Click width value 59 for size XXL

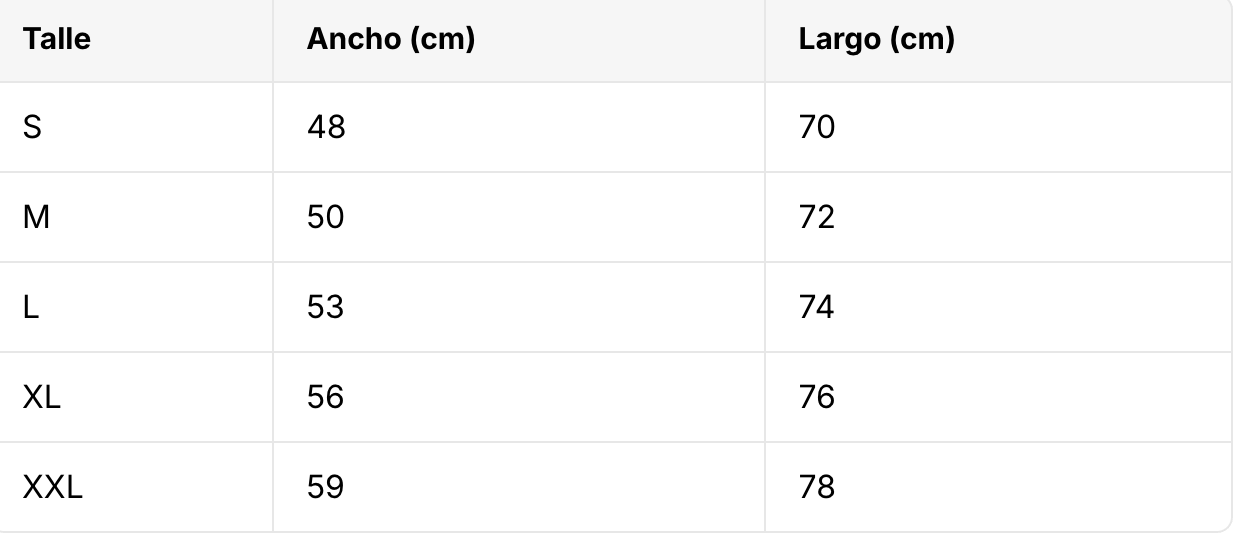click(x=326, y=487)
